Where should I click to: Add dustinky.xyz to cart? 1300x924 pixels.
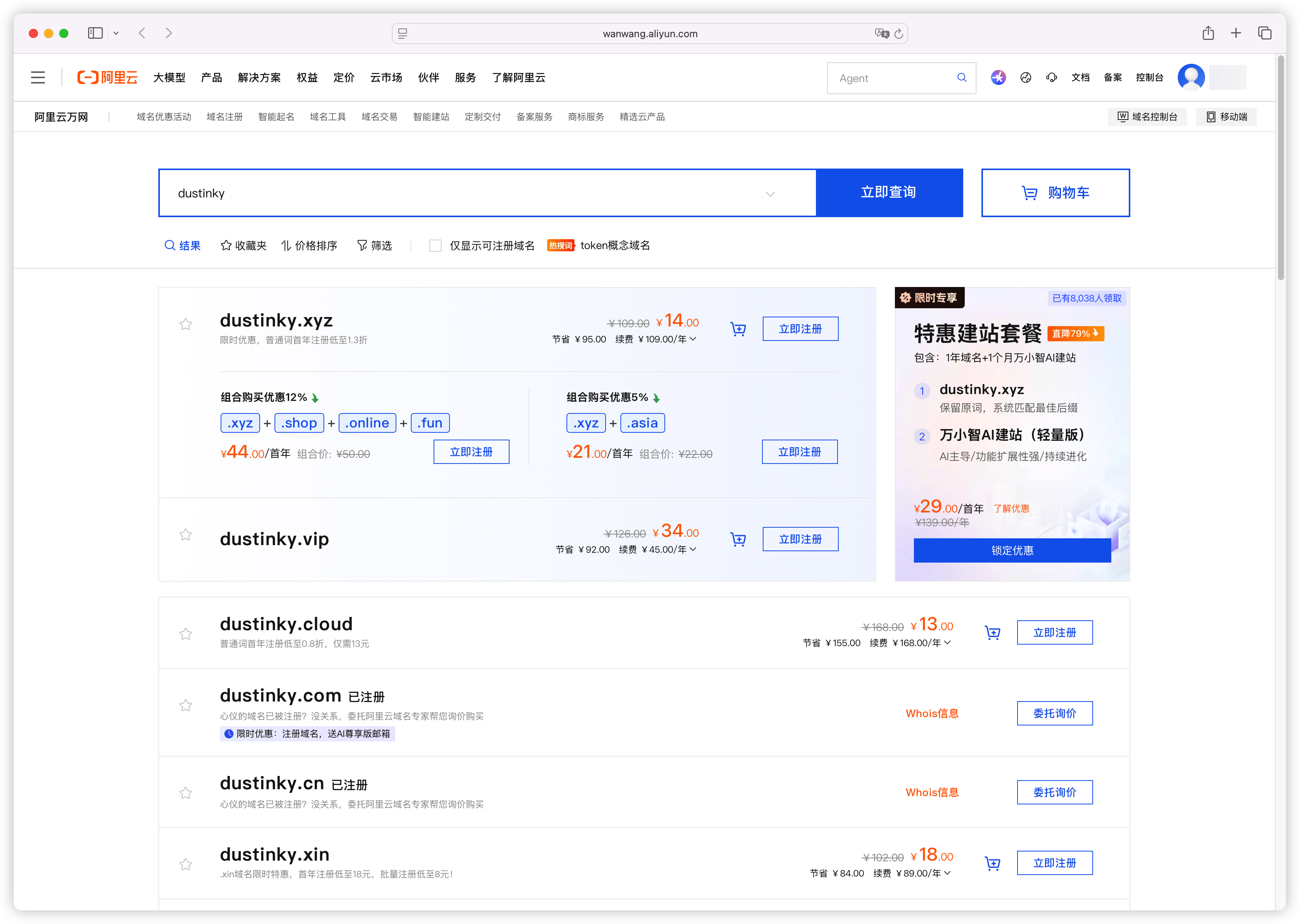coord(738,329)
